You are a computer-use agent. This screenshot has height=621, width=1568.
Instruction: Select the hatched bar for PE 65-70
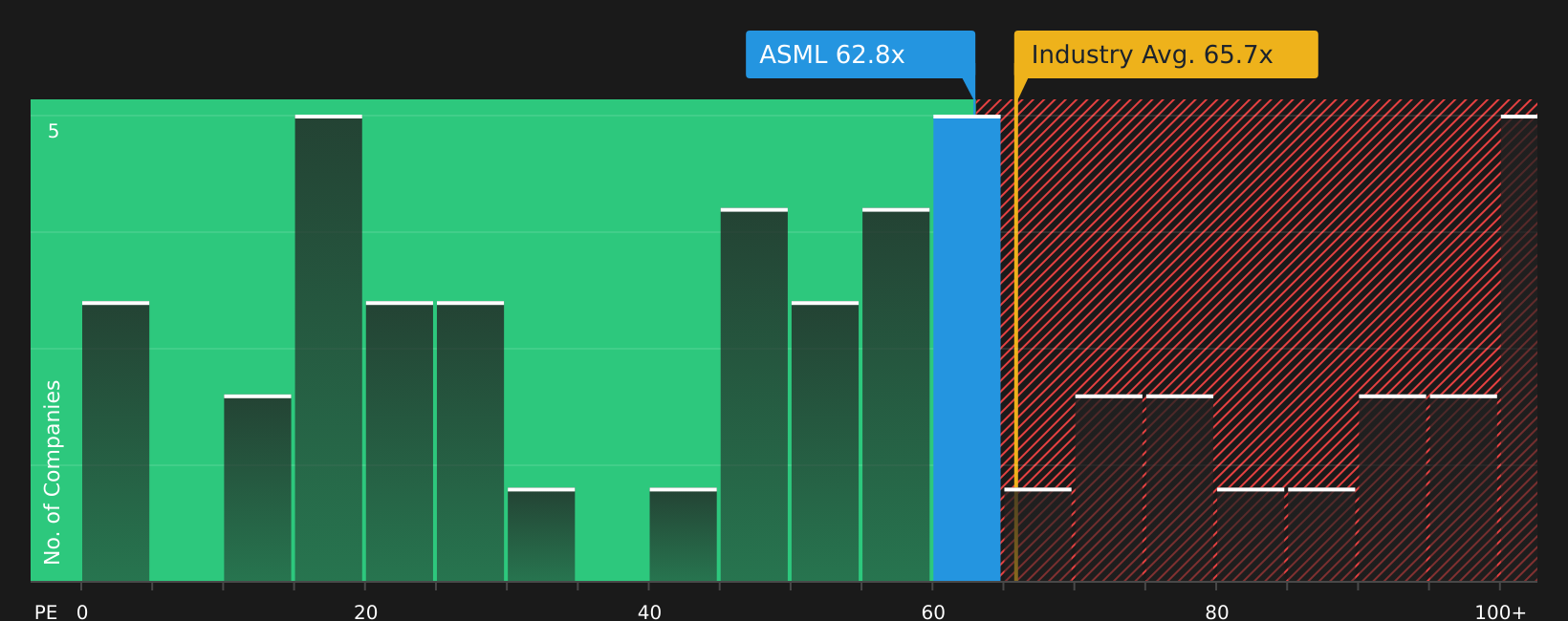pos(1037,535)
